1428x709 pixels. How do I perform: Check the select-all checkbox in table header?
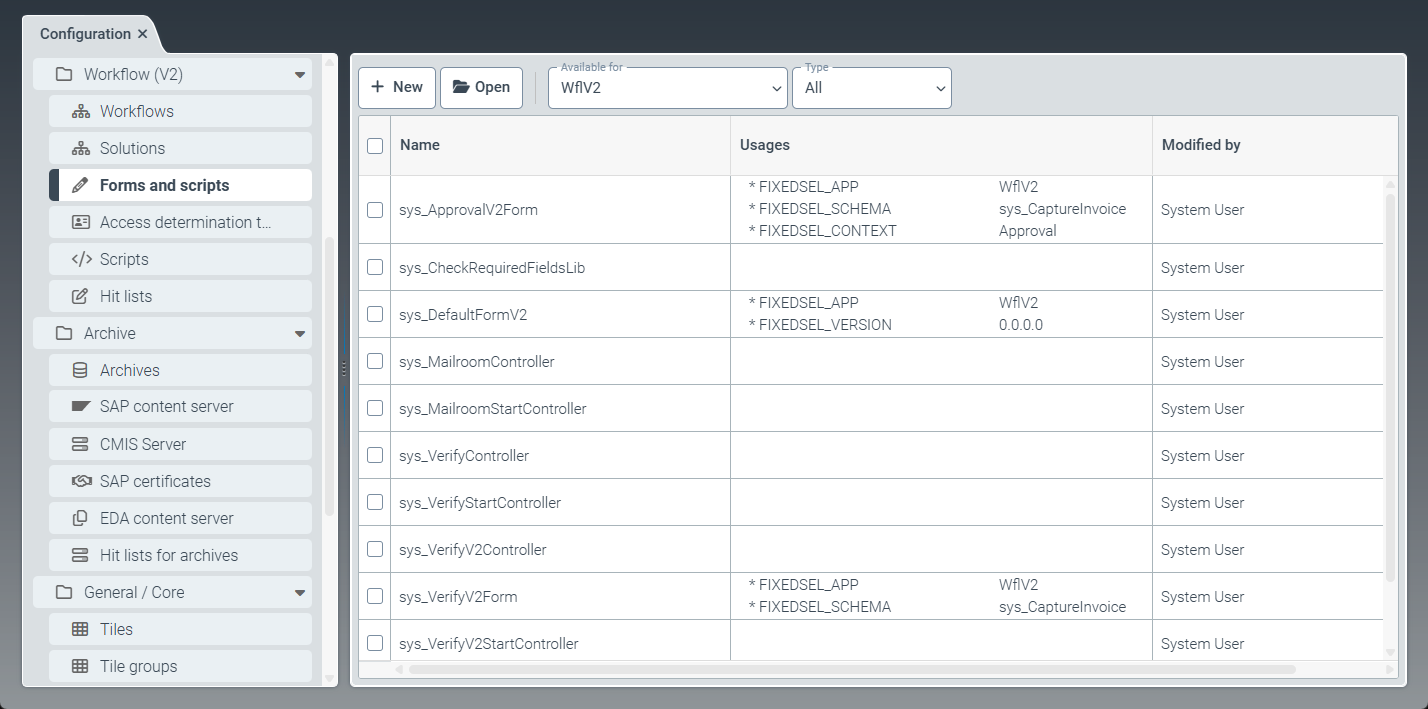click(x=375, y=145)
